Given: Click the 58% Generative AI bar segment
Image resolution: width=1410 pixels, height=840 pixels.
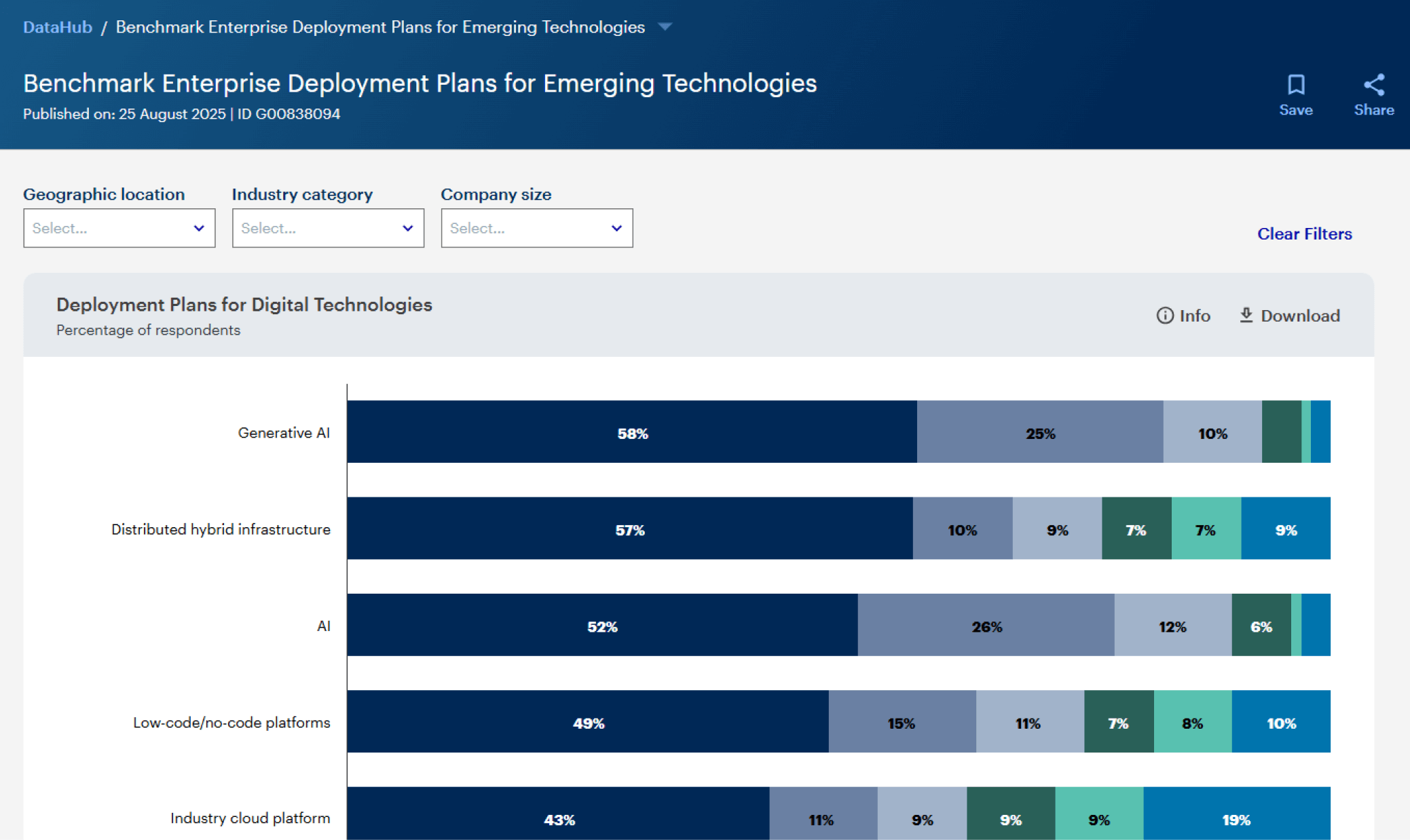Looking at the screenshot, I should click(x=631, y=432).
